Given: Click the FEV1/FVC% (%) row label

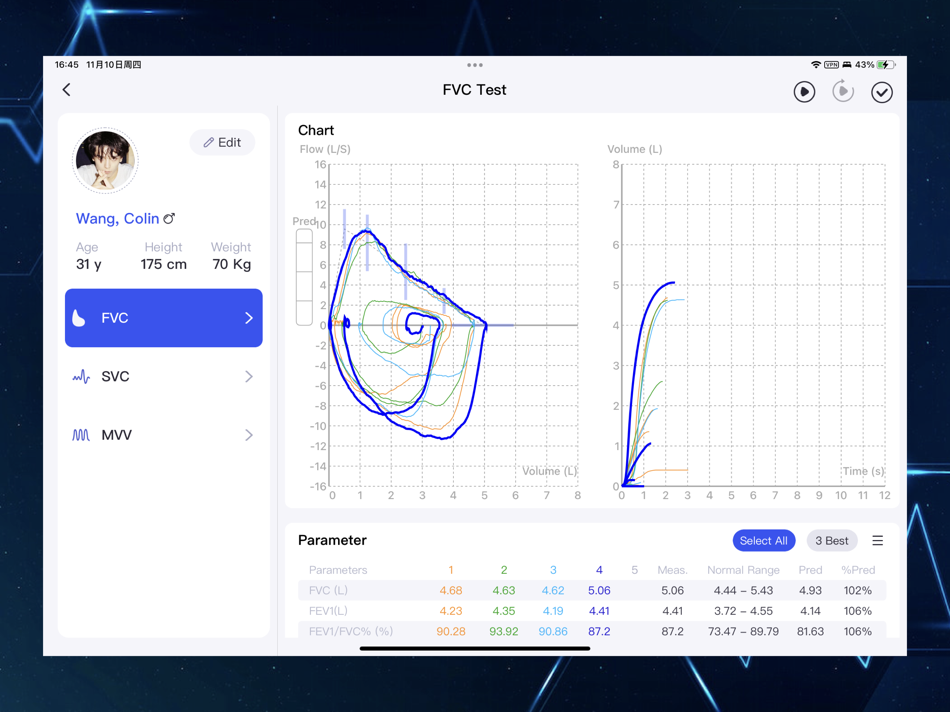Looking at the screenshot, I should point(351,631).
